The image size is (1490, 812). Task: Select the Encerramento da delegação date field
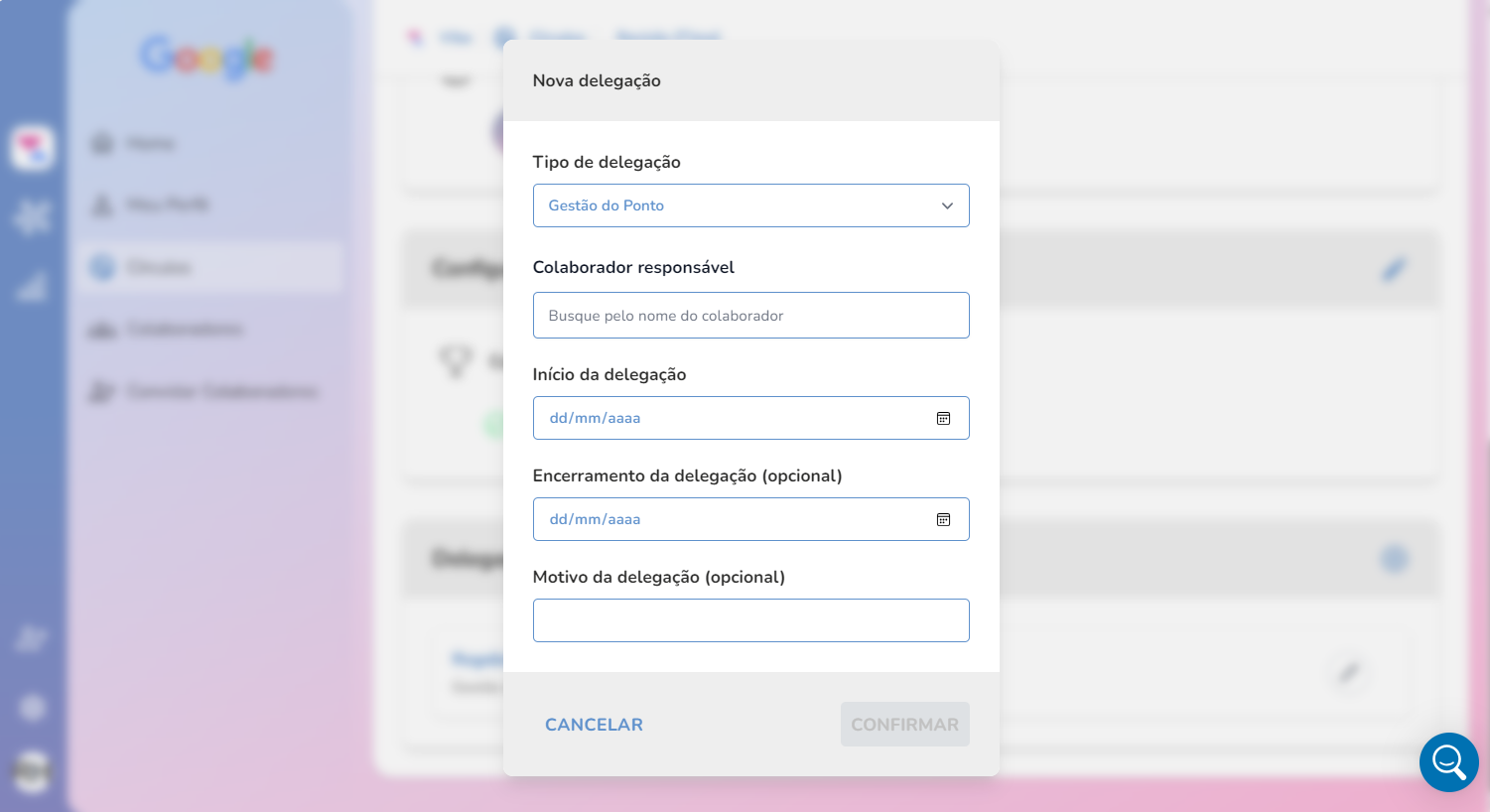(750, 519)
